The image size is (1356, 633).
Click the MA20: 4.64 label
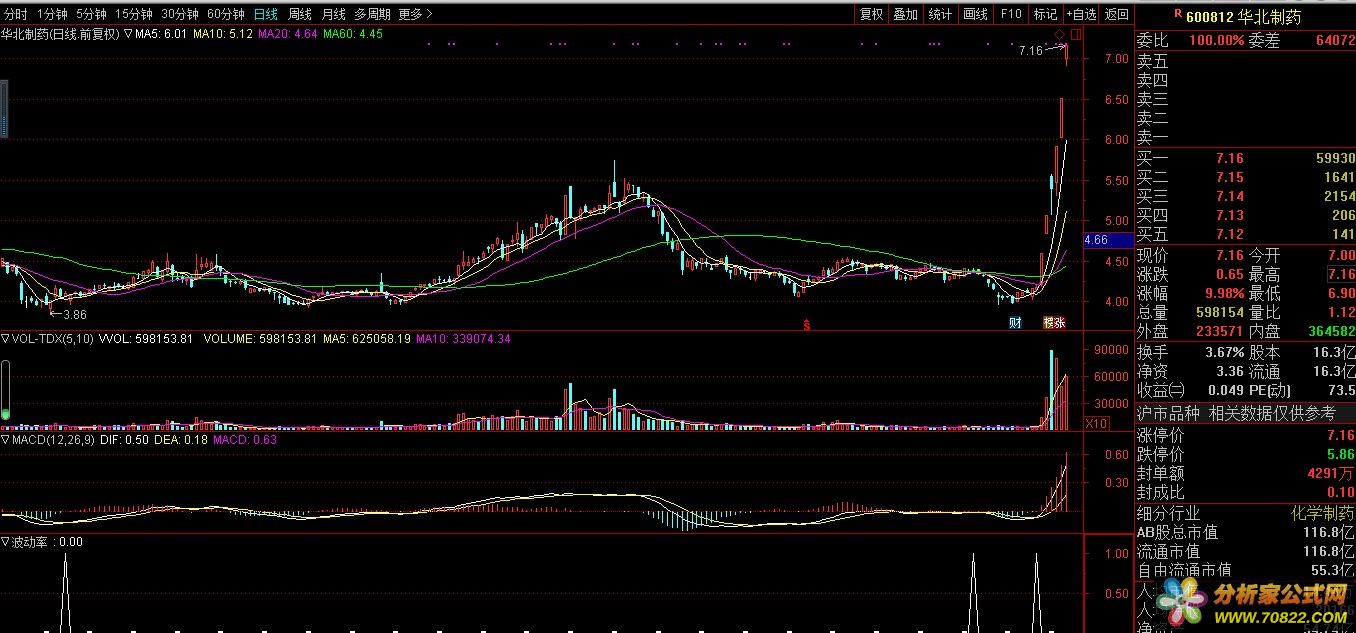(288, 34)
